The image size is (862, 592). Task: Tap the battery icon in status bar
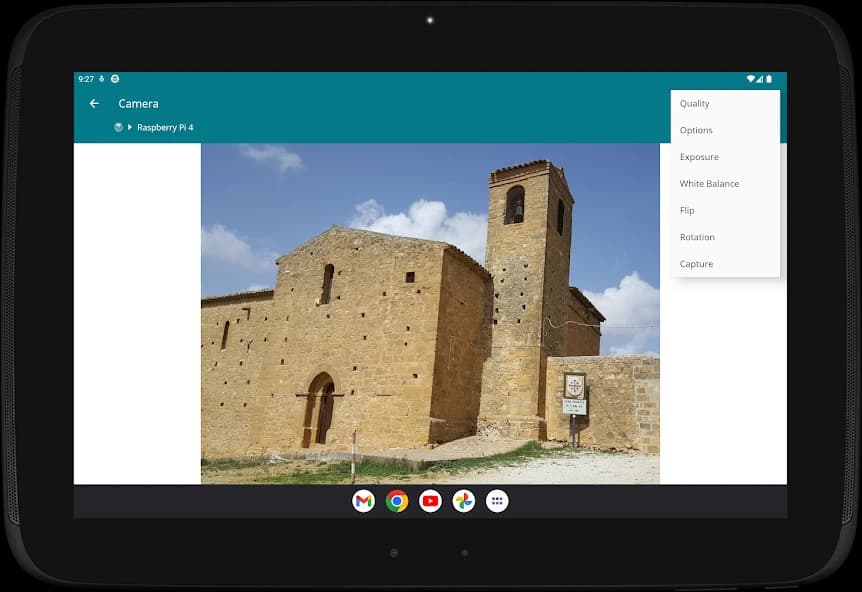[769, 79]
